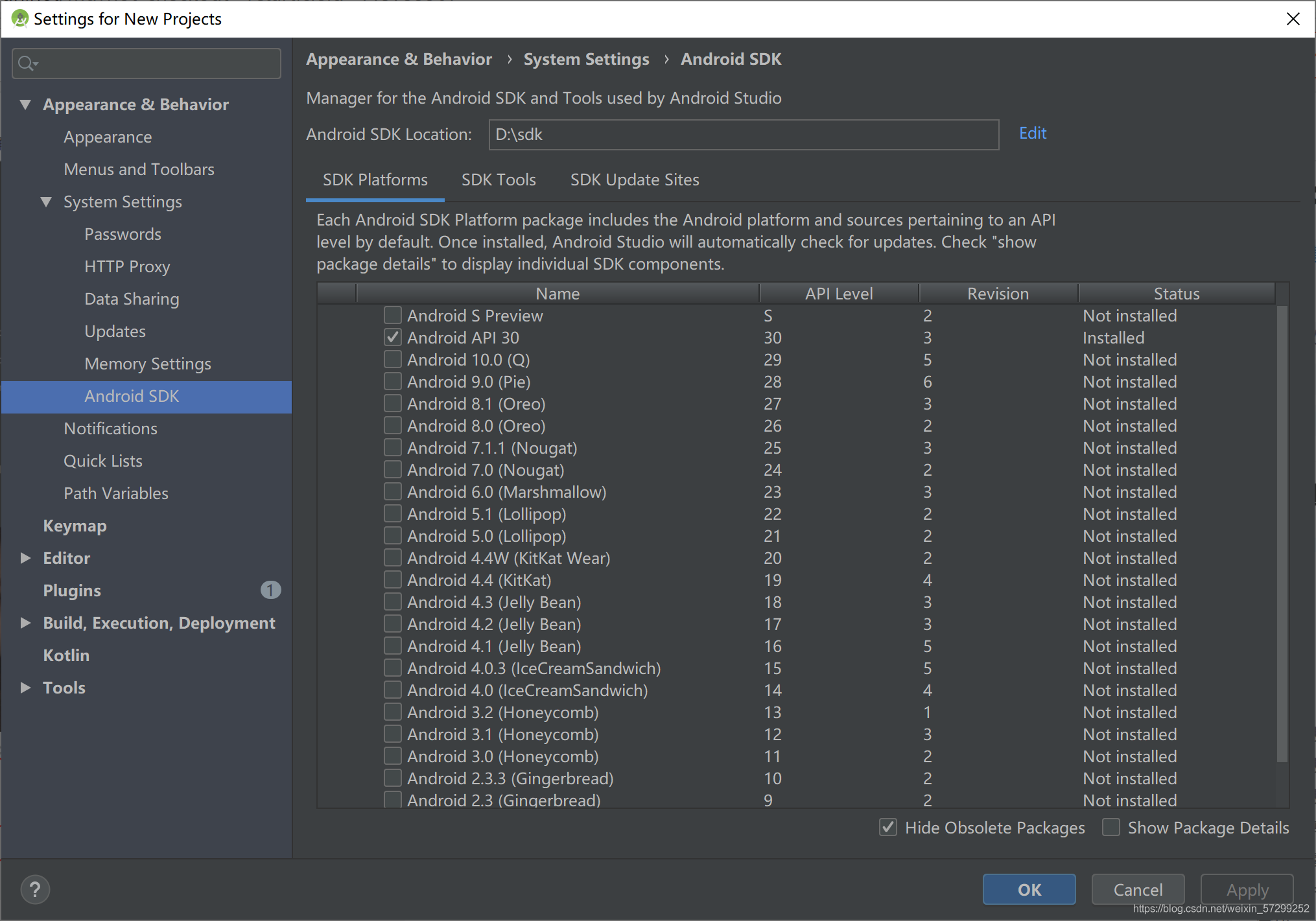The image size is (1316, 921).
Task: Enable Show Package Details checkbox
Action: (1111, 827)
